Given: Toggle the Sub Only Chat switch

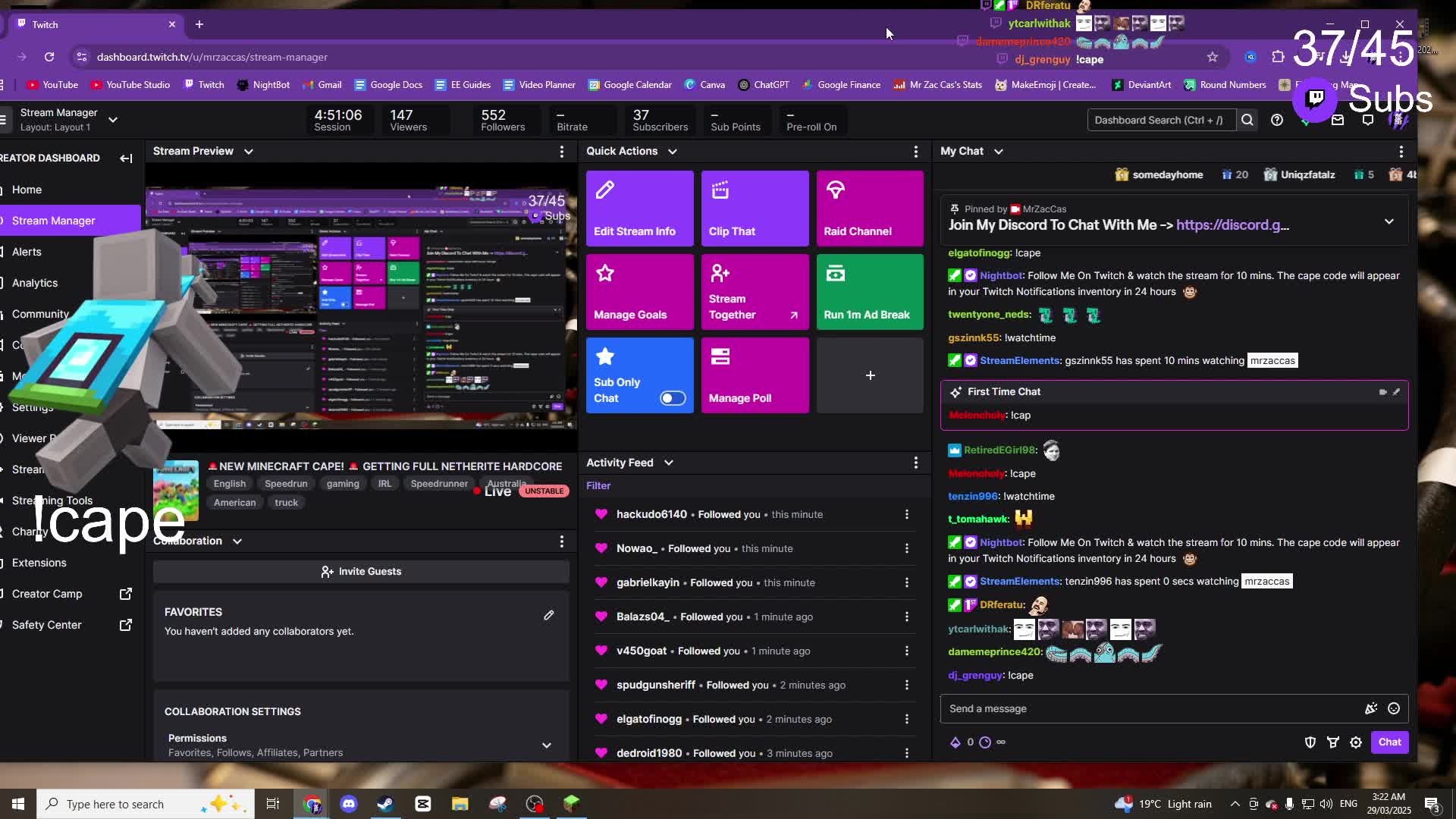Looking at the screenshot, I should (673, 398).
